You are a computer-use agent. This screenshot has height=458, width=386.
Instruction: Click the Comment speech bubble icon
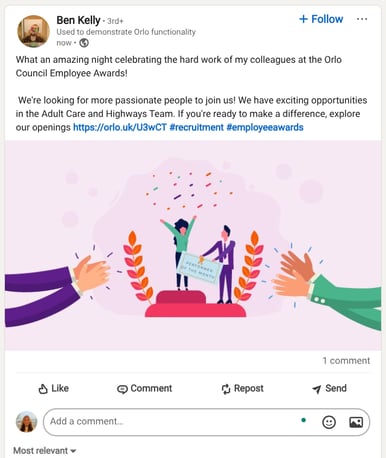[122, 389]
